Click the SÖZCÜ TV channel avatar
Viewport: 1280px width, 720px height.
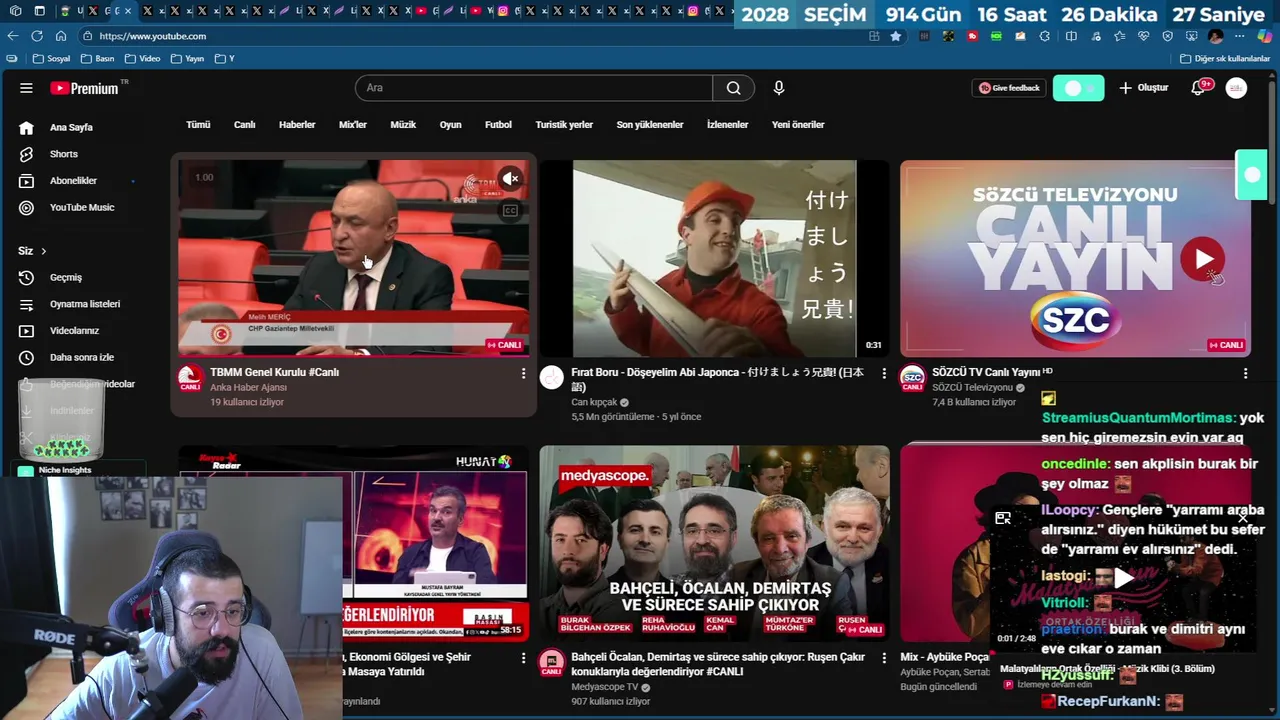(912, 378)
